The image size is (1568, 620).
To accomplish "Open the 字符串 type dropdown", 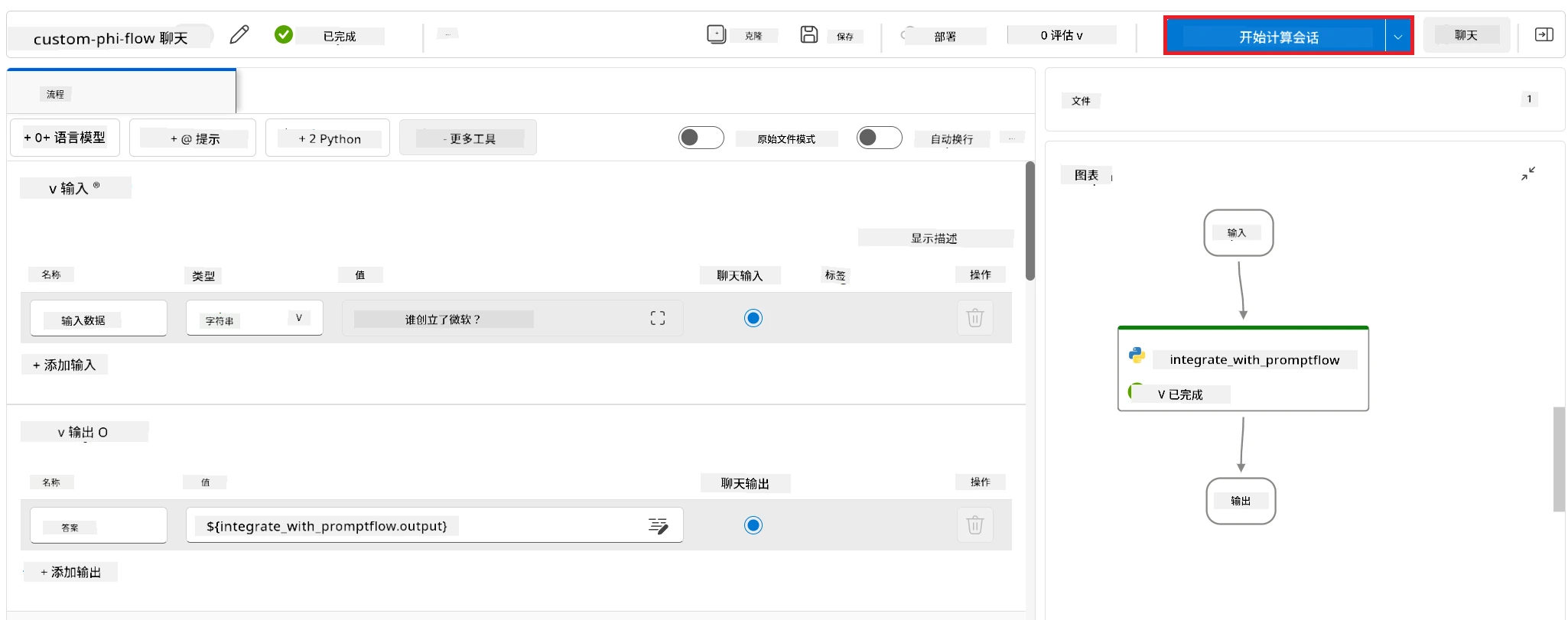I will point(255,318).
